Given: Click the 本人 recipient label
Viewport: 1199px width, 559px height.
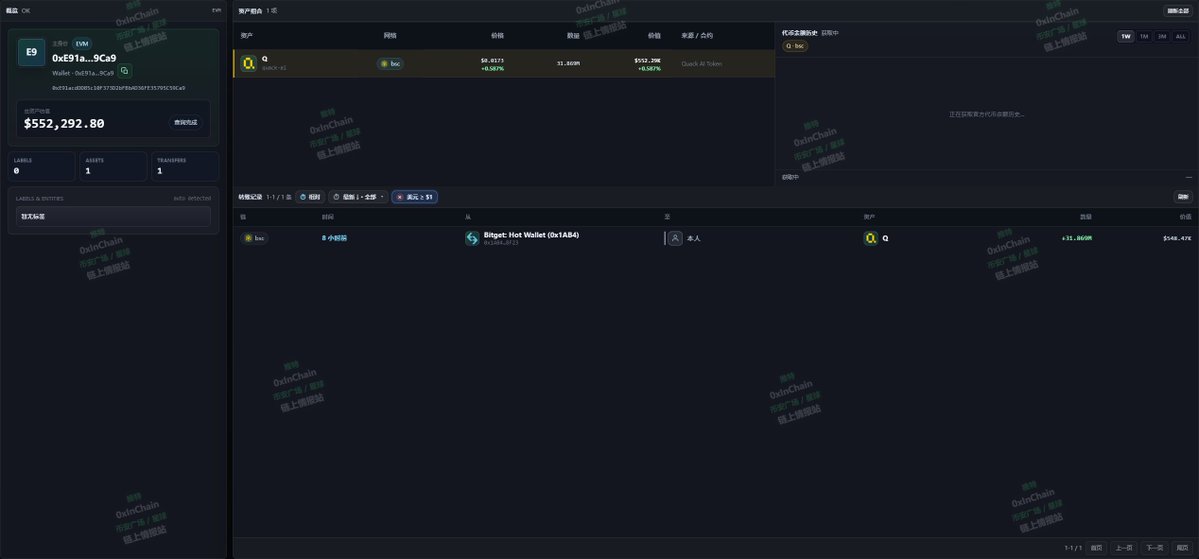Looking at the screenshot, I should coord(694,239).
